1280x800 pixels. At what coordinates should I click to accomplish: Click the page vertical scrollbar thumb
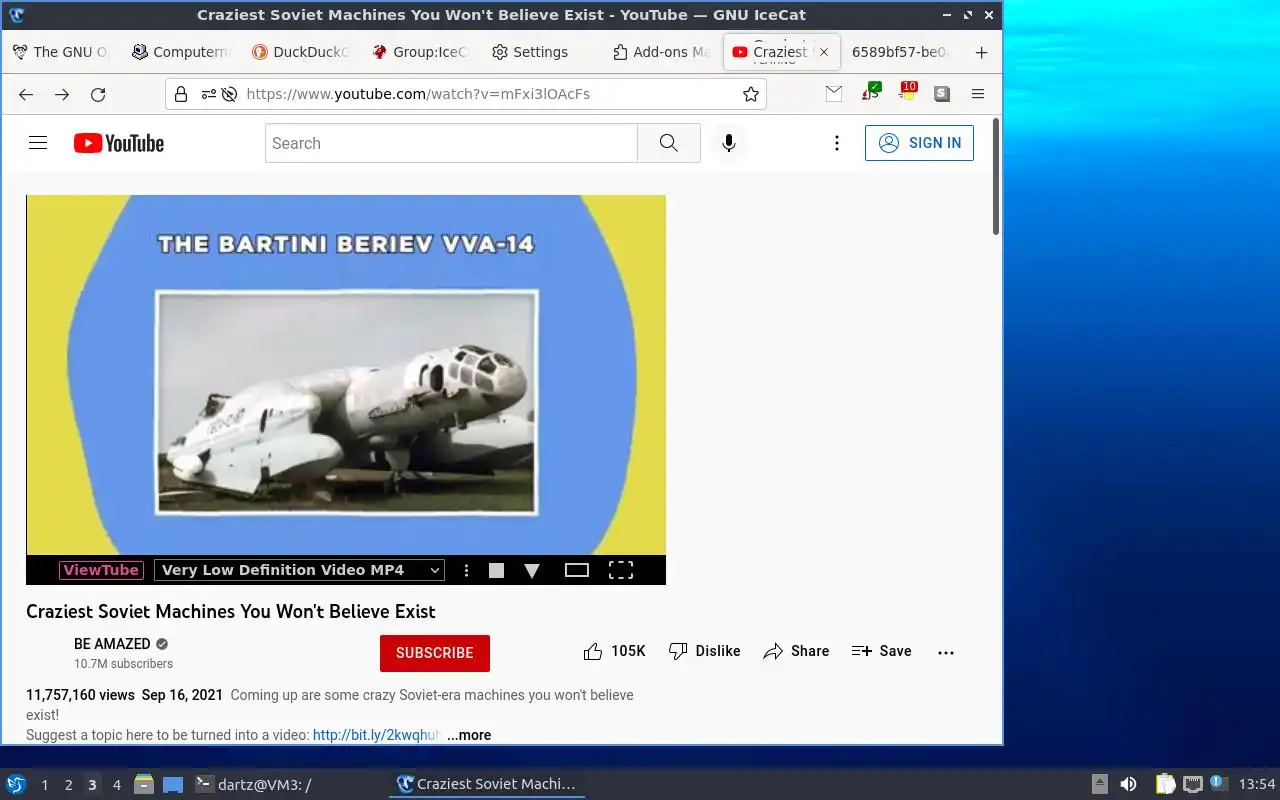click(x=996, y=177)
